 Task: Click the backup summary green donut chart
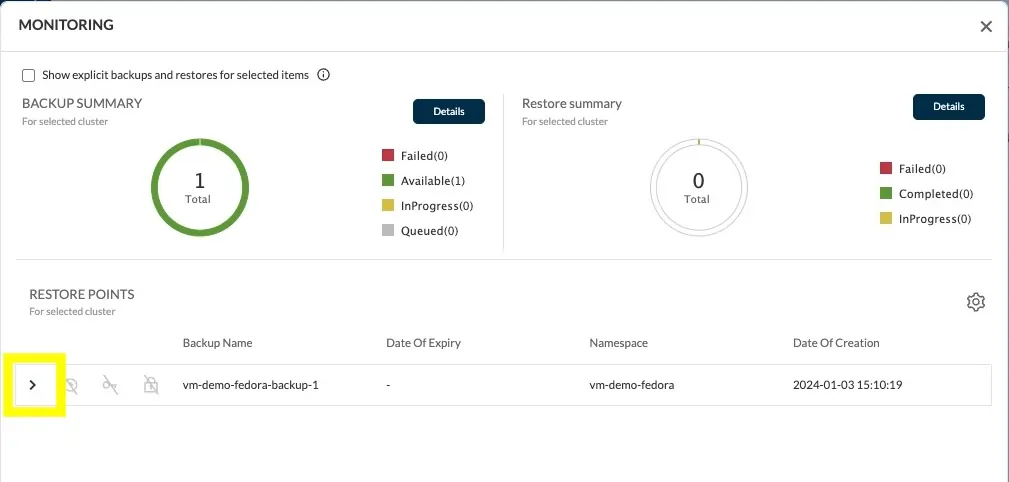pyautogui.click(x=199, y=187)
